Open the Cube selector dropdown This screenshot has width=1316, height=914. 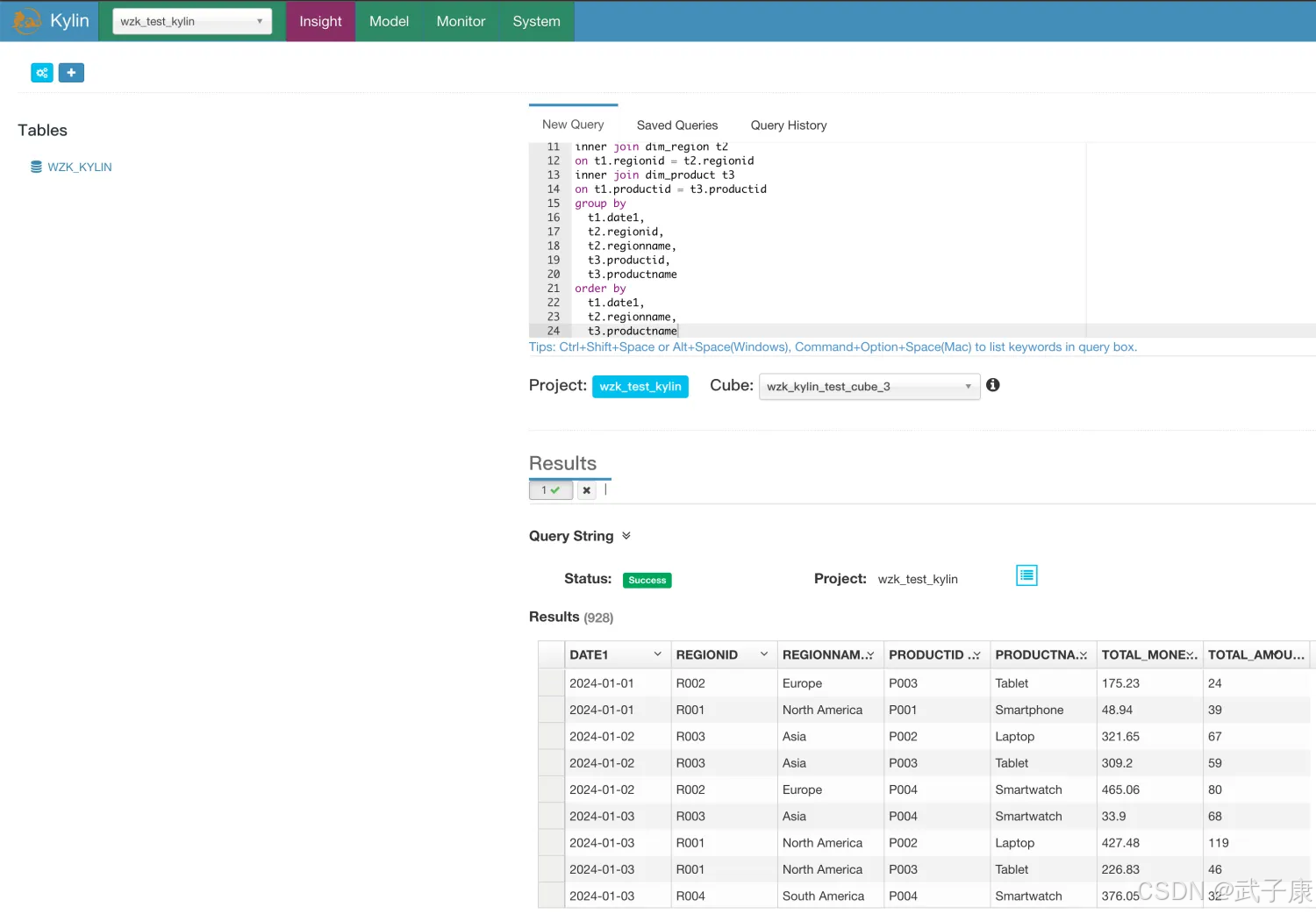[x=869, y=387]
